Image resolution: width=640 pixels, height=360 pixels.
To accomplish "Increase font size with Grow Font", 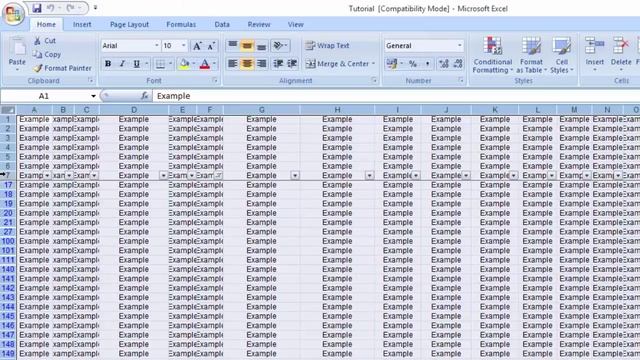I will 197,46.
